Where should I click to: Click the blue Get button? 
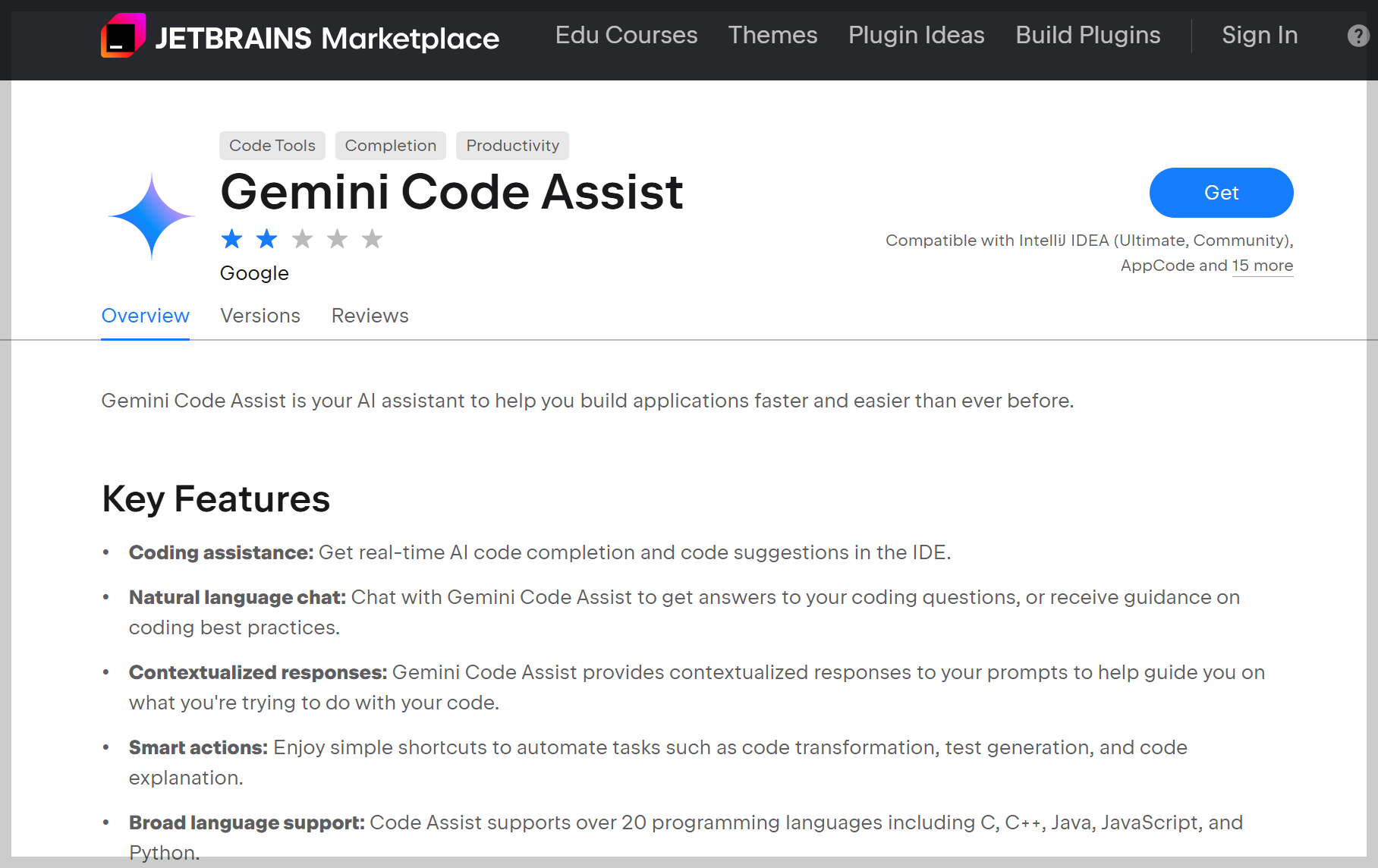pos(1221,193)
